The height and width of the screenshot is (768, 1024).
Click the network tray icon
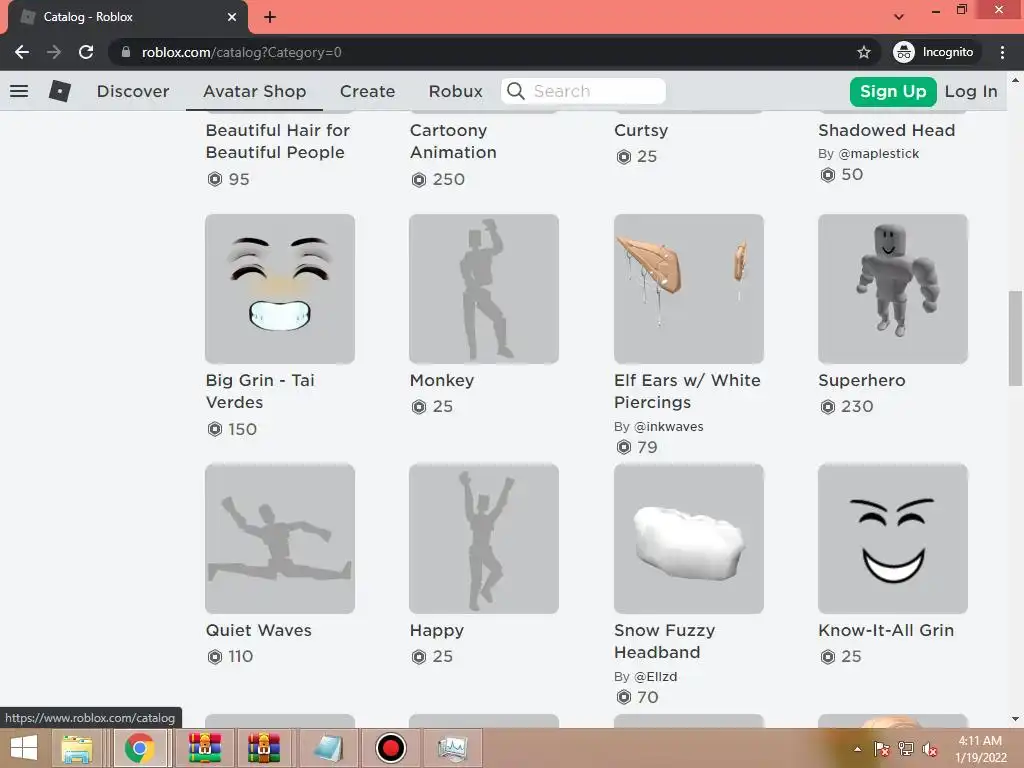[x=906, y=749]
